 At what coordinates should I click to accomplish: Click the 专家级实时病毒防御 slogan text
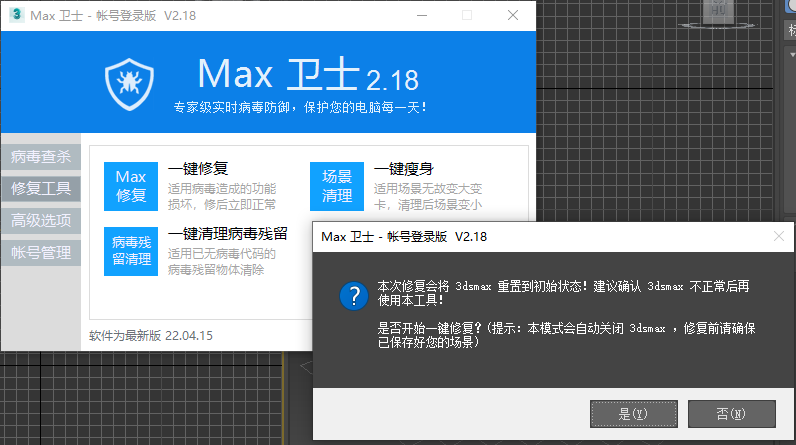pyautogui.click(x=301, y=108)
